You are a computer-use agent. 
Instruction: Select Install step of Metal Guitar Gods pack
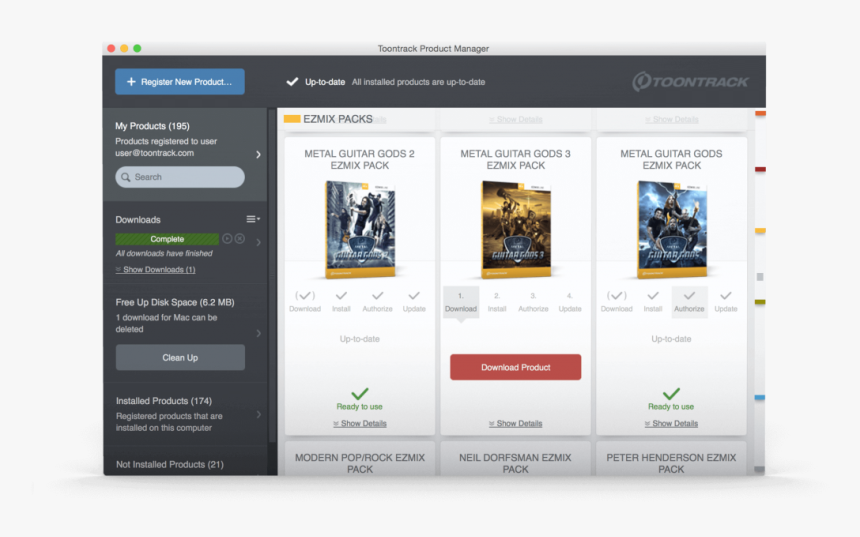point(653,302)
